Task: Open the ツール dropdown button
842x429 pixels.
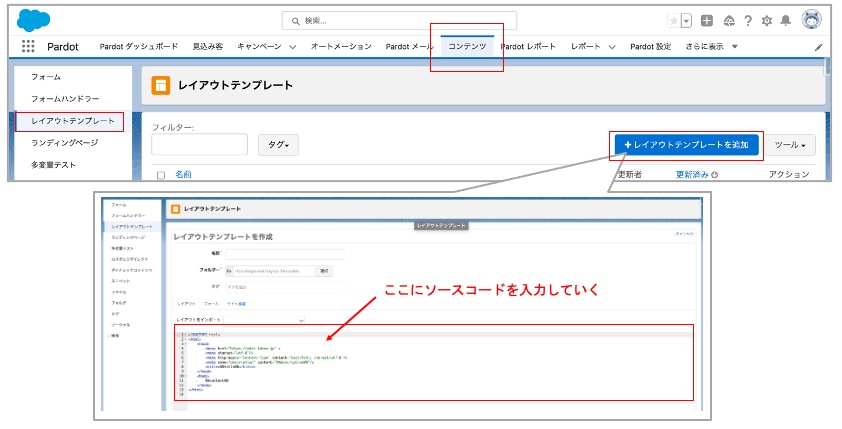Action: tap(790, 145)
